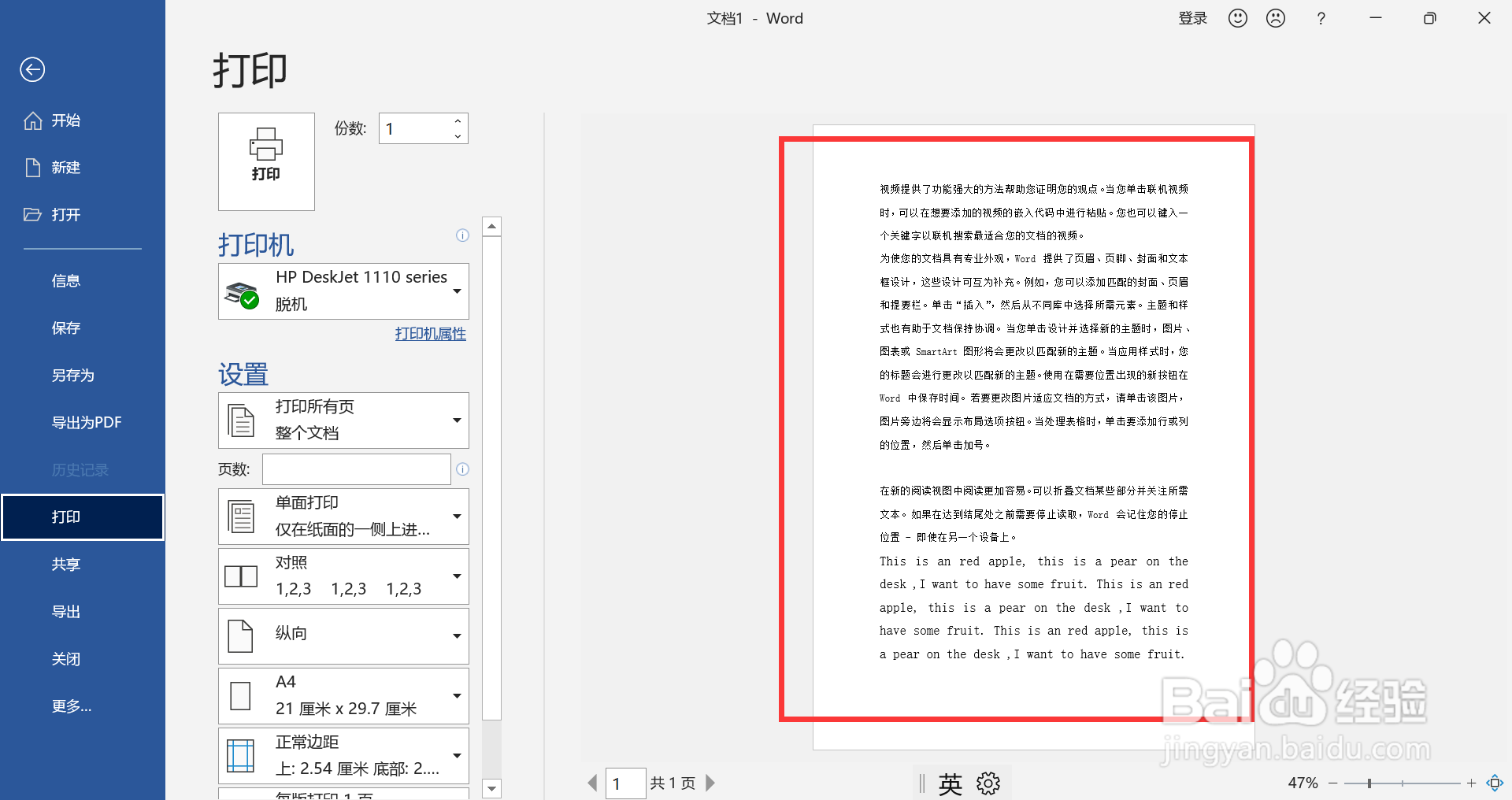Go to next page with right triangle
The image size is (1512, 800).
click(710, 783)
